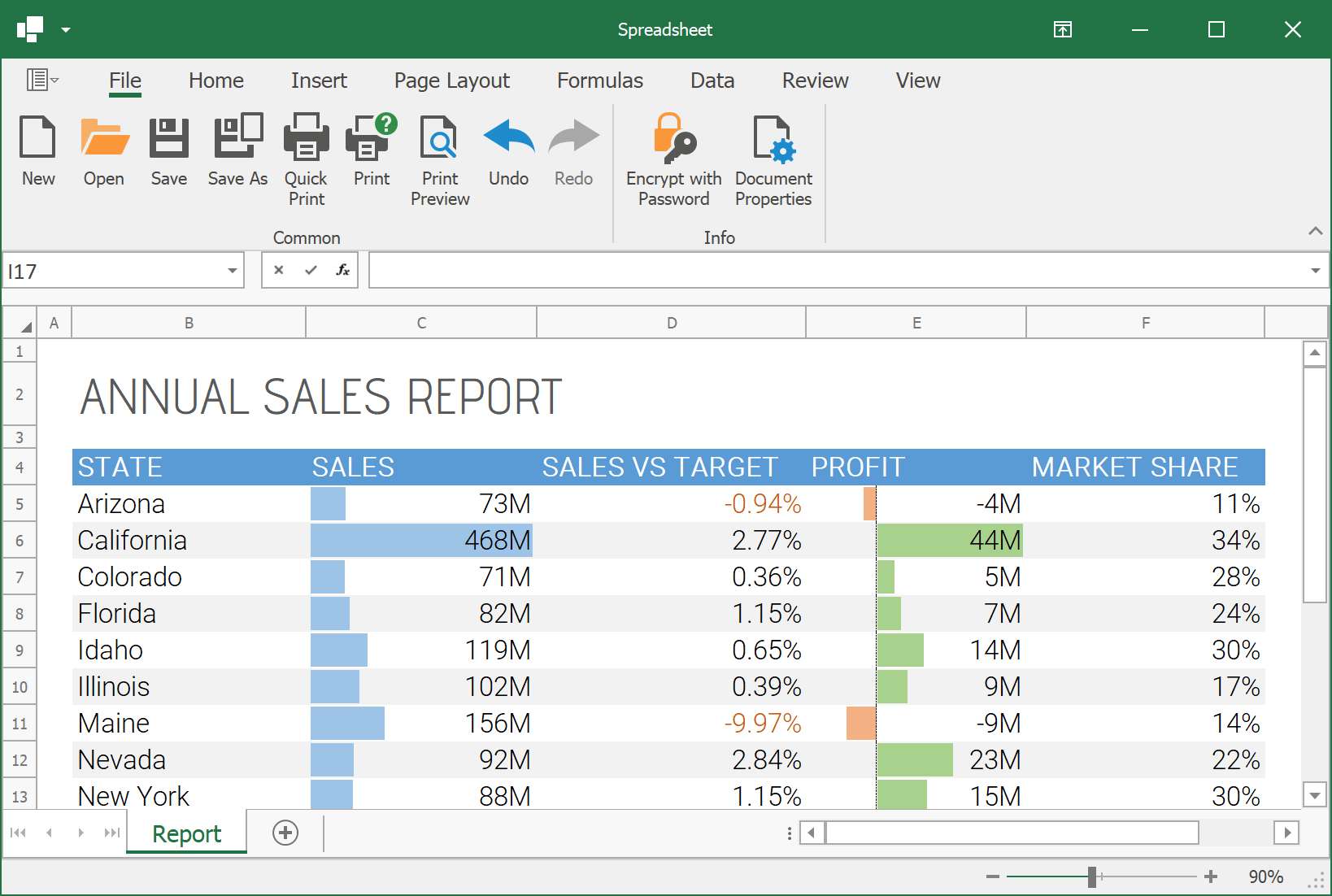1332x896 pixels.
Task: Select the Report sheet tab
Action: click(186, 833)
